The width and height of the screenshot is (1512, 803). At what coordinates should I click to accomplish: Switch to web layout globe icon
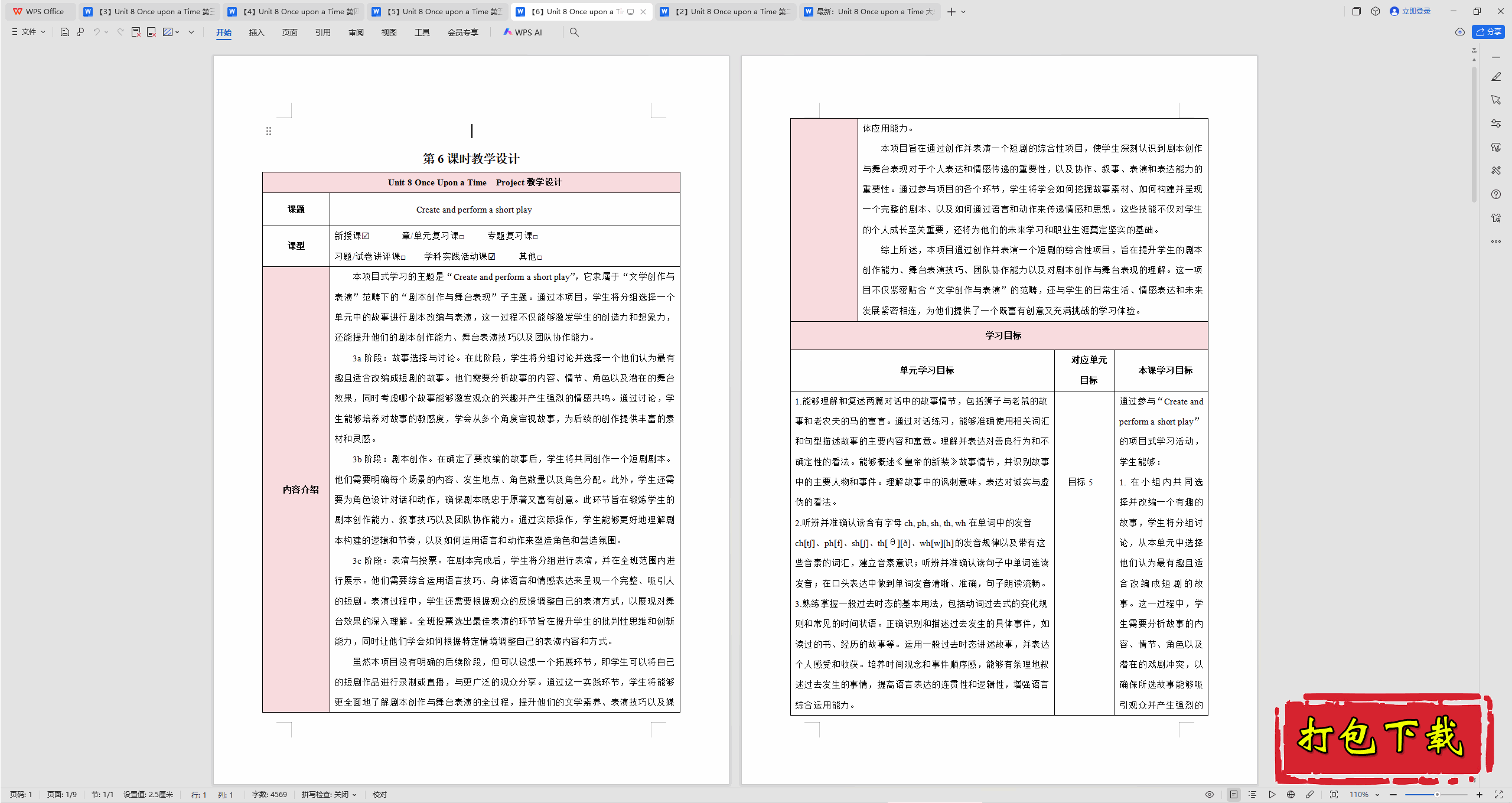[x=1291, y=795]
